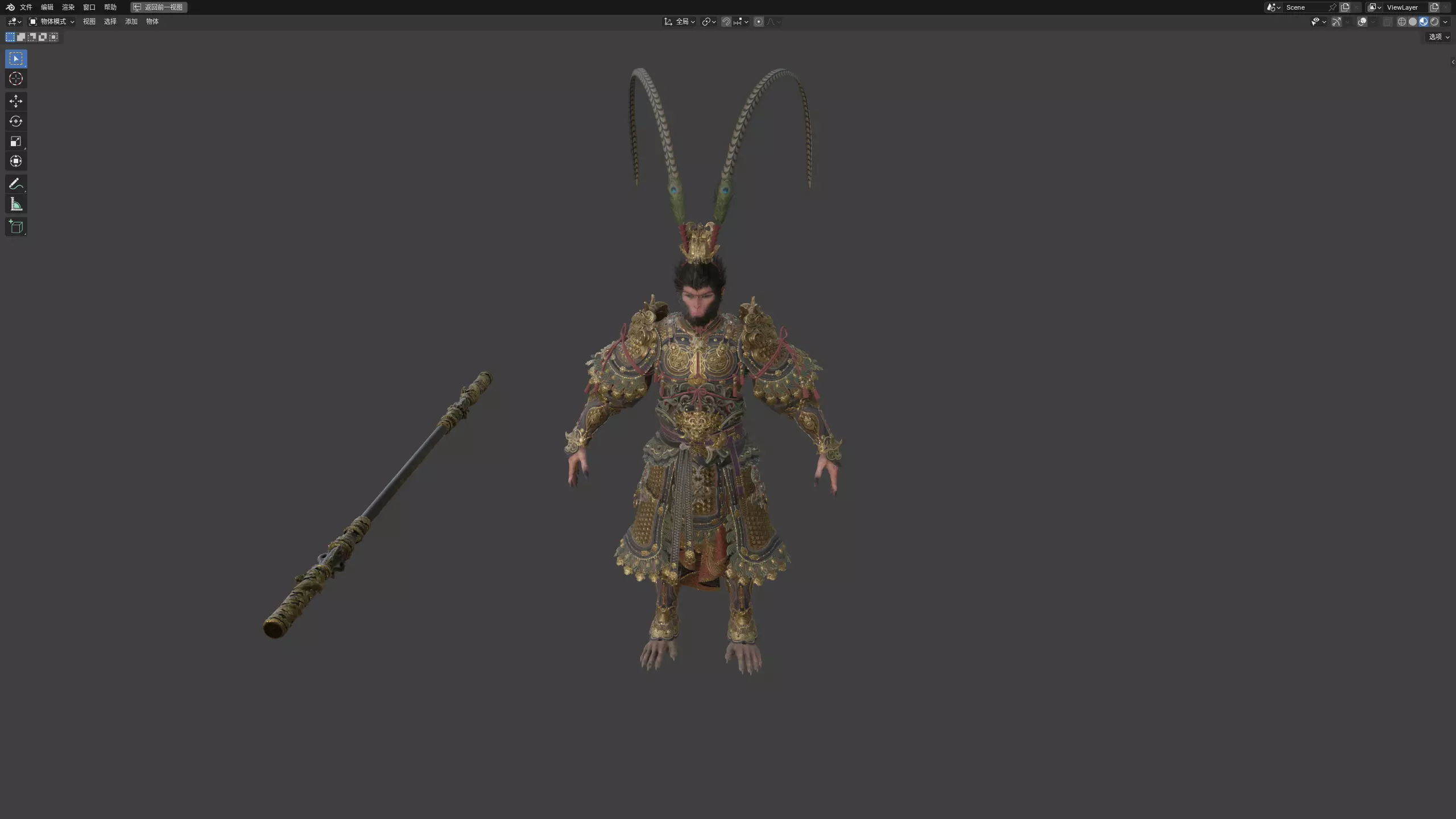
Task: Toggle viewport overlays display
Action: [x=1362, y=22]
